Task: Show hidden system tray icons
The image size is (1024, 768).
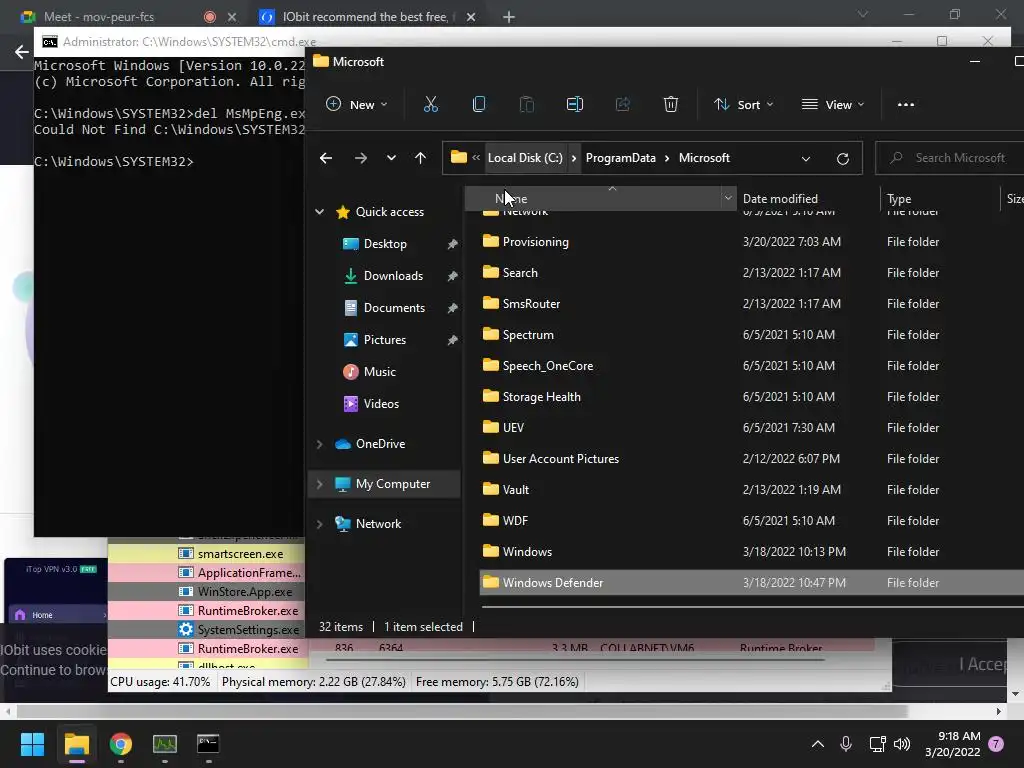Action: 818,744
